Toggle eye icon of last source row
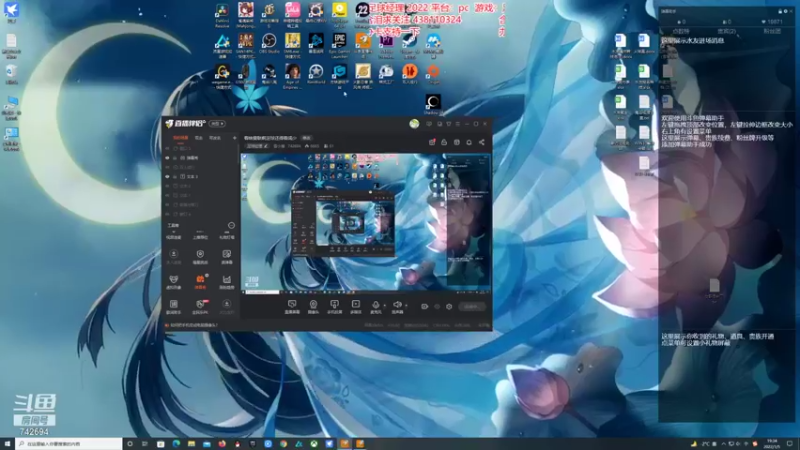Screen dimensions: 800x450 click(x=167, y=214)
